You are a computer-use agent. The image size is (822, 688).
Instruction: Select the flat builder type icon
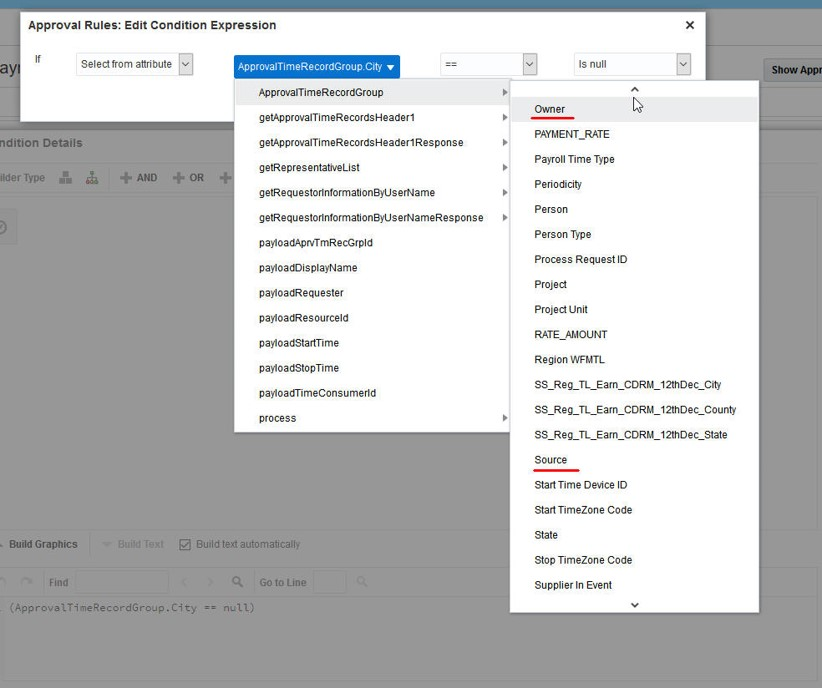click(66, 178)
